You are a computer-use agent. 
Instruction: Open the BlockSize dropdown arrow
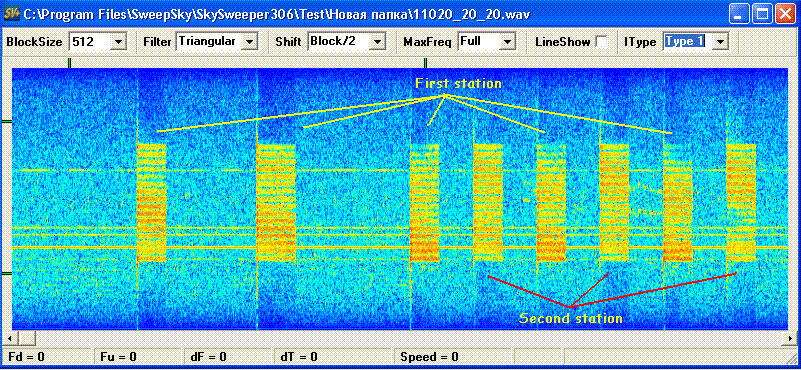pos(118,42)
